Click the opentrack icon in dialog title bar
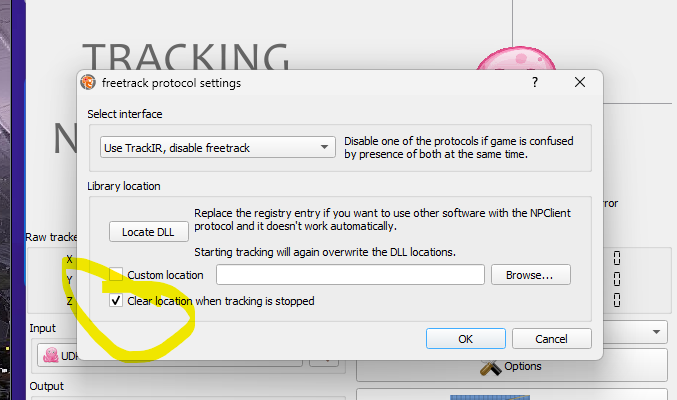The image size is (677, 400). (x=88, y=82)
